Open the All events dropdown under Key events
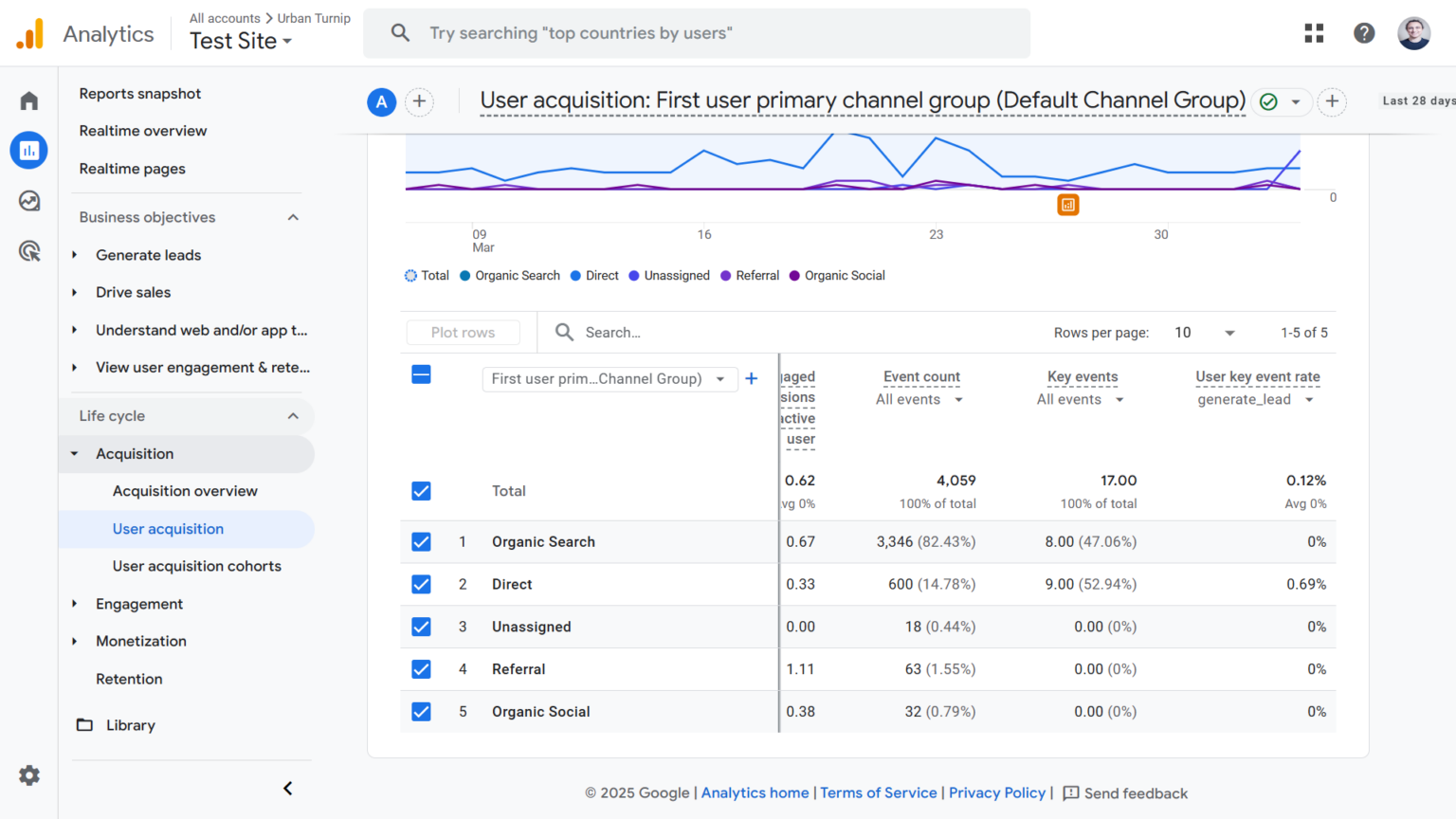Viewport: 1456px width, 819px height. [x=1080, y=399]
